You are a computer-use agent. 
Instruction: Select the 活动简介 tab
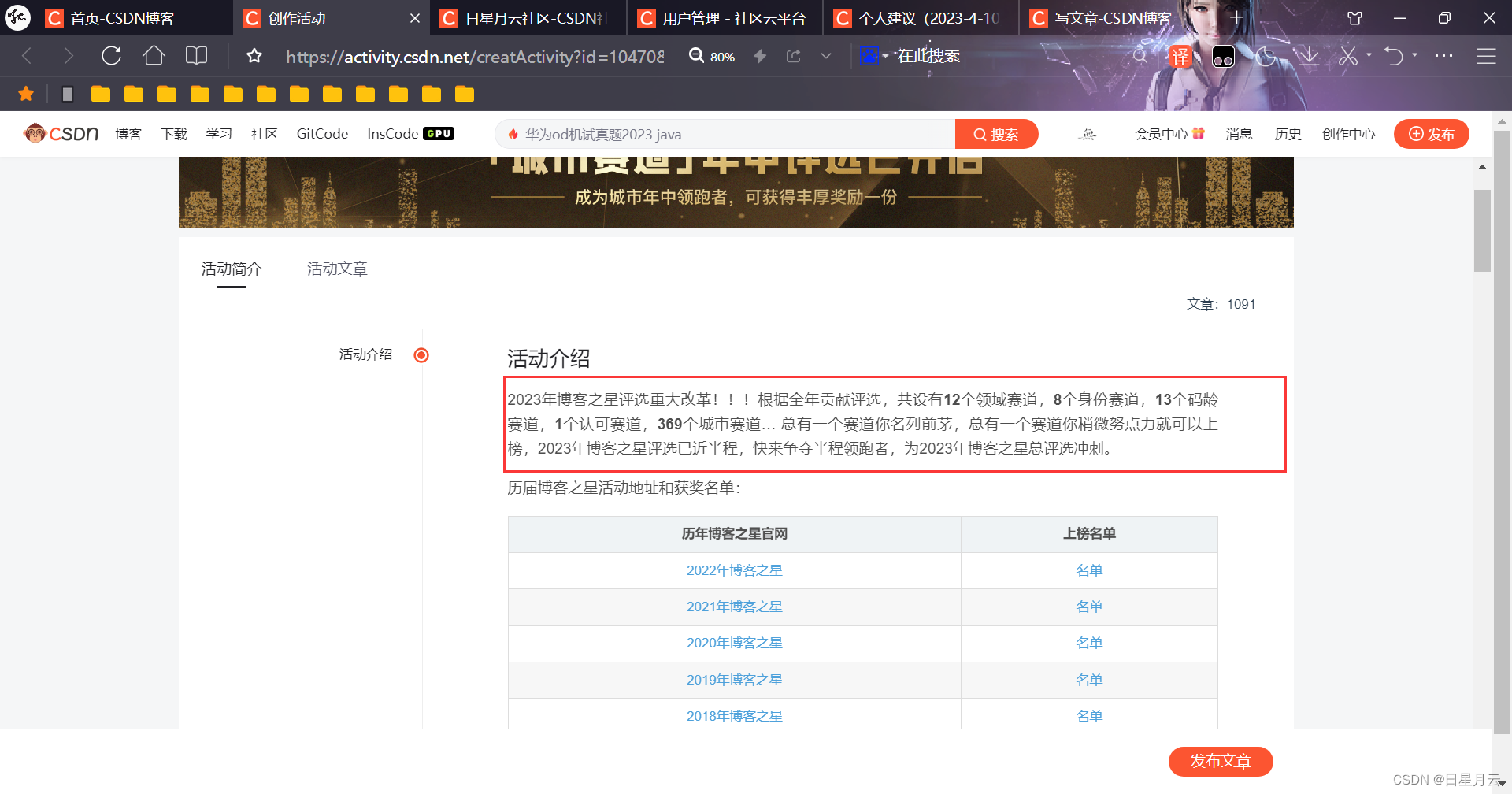[x=232, y=269]
